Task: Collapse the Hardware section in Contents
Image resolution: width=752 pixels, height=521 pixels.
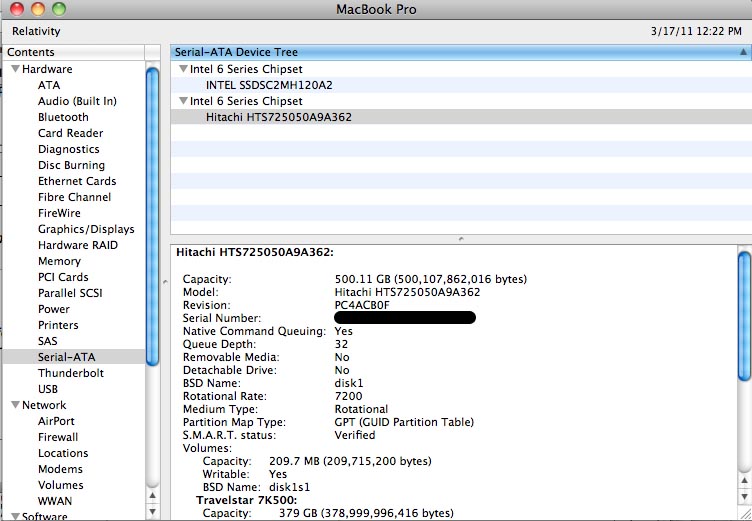Action: click(x=15, y=69)
